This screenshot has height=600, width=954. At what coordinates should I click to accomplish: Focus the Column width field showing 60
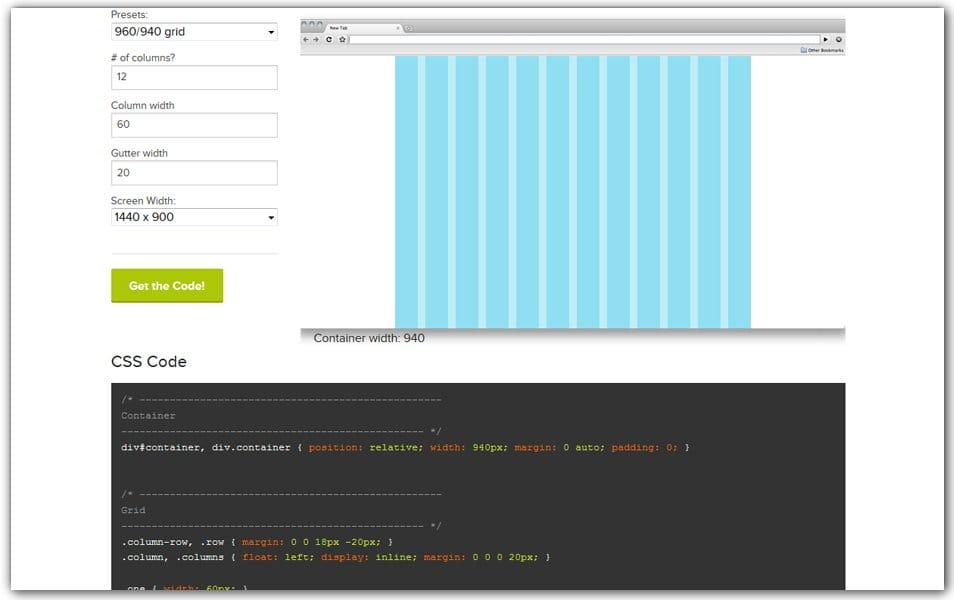click(193, 124)
